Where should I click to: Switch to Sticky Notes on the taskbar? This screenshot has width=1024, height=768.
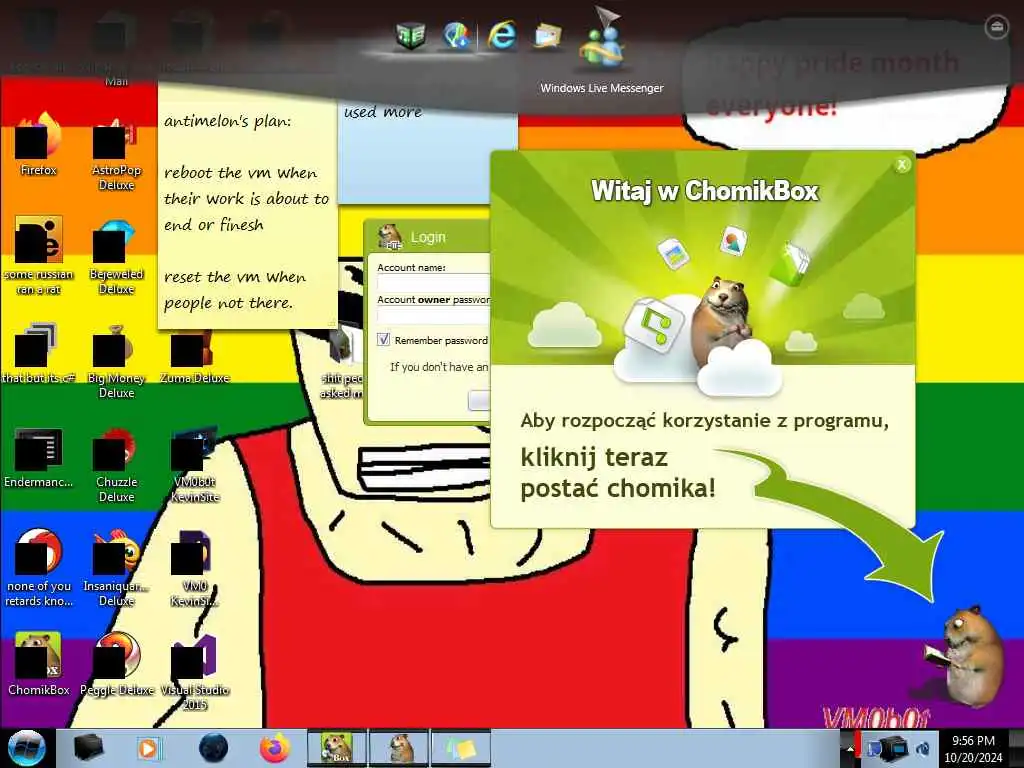461,748
